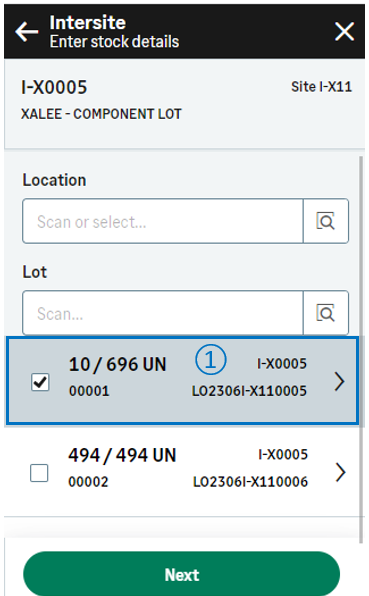369x596 pixels.
Task: Tap the green Next button
Action: coord(182,574)
